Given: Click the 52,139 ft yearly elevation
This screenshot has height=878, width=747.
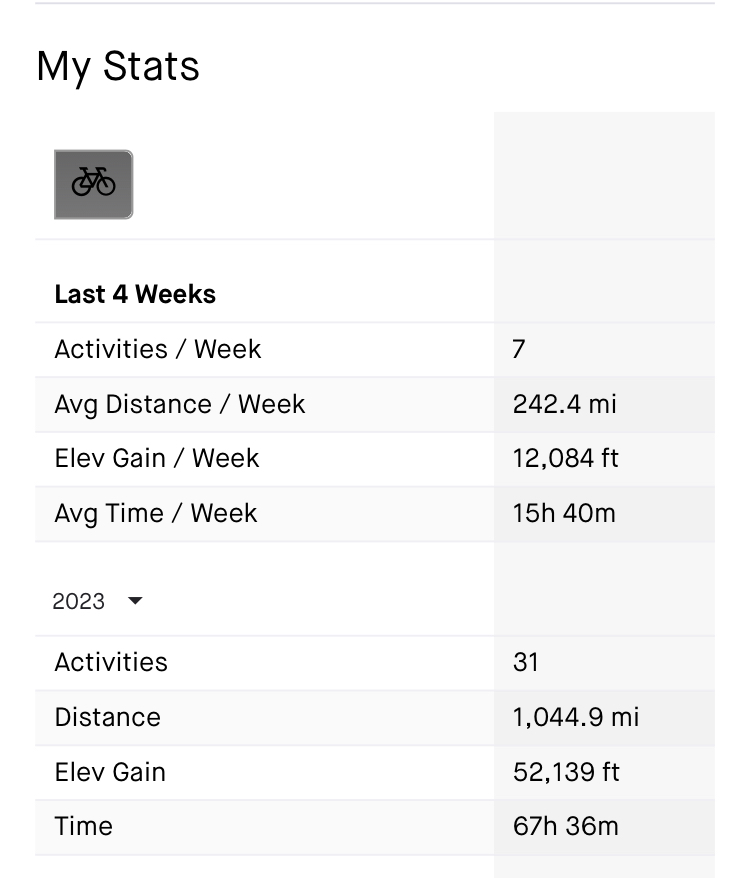Looking at the screenshot, I should tap(566, 772).
